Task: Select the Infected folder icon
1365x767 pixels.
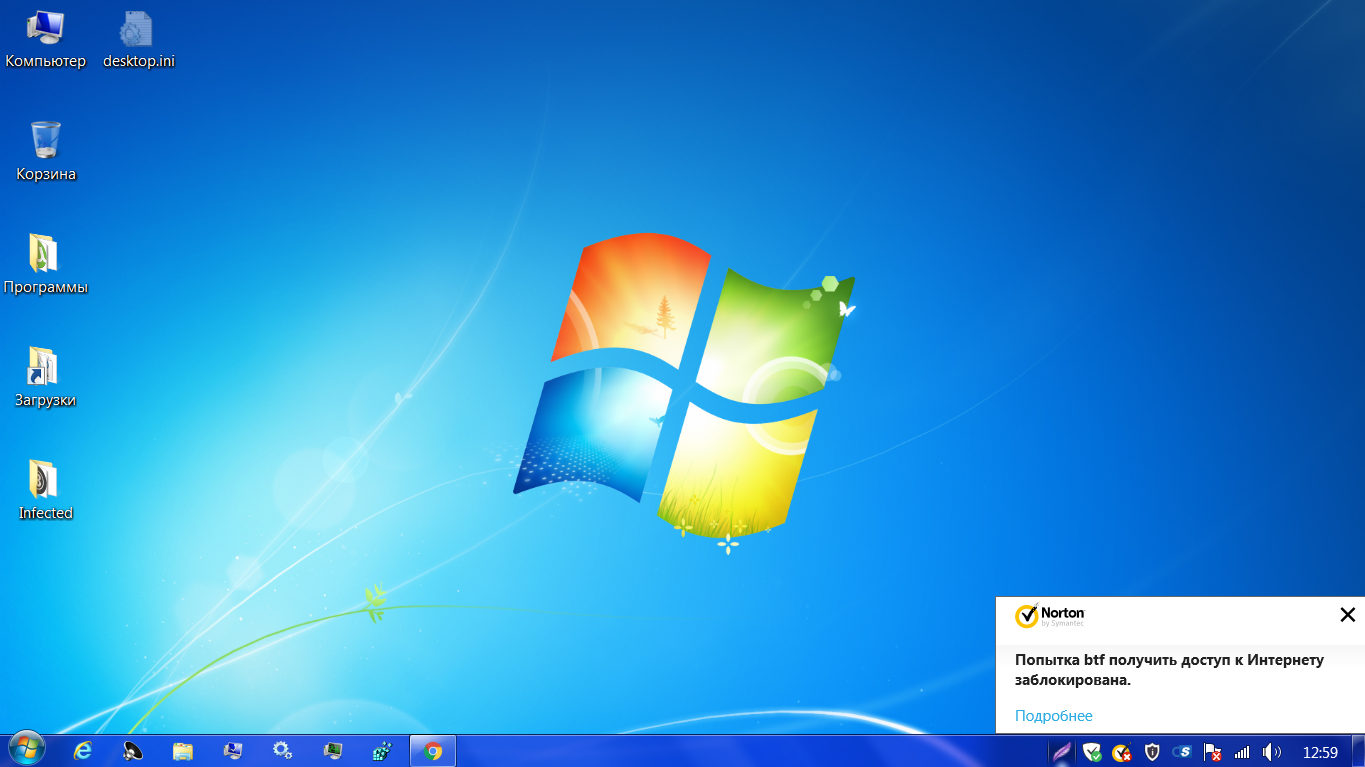Action: (x=45, y=491)
